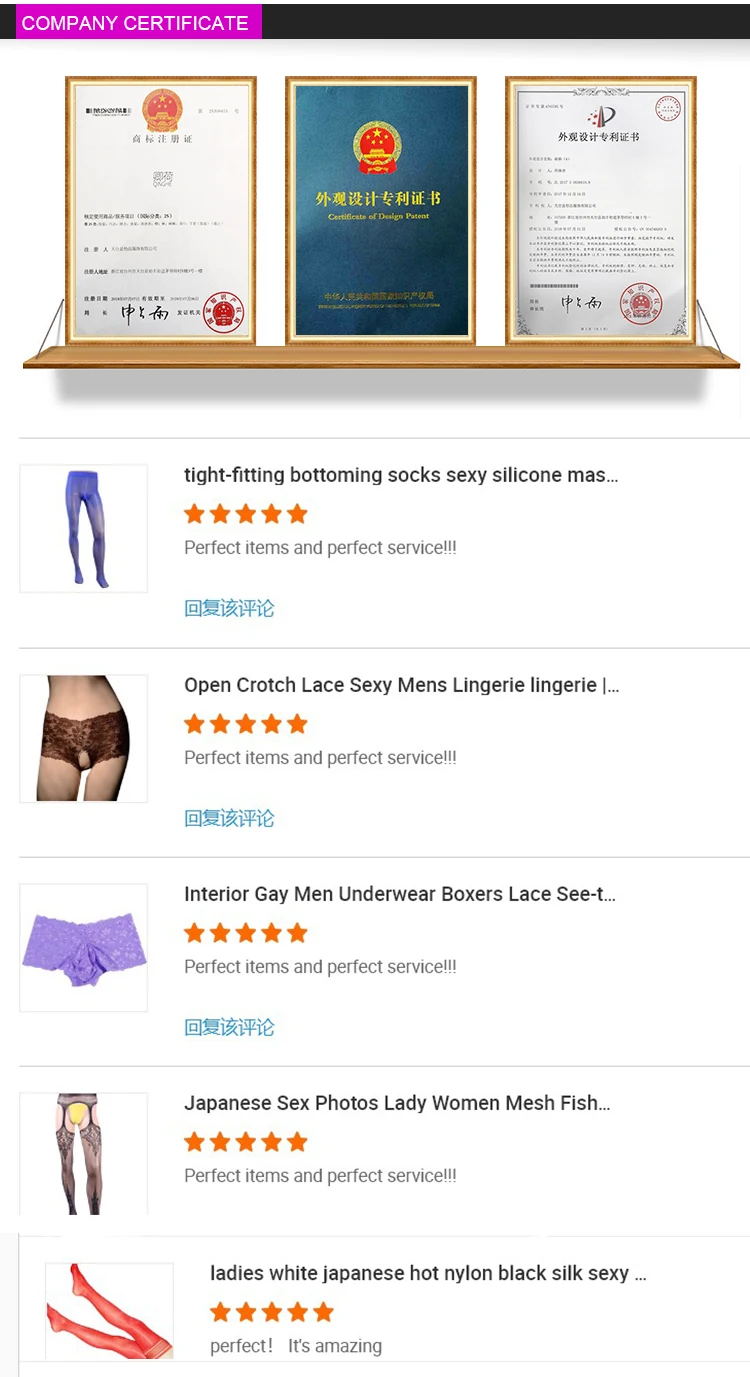Click the purple lace boxers thumbnail
This screenshot has height=1377, width=750.
[x=84, y=947]
